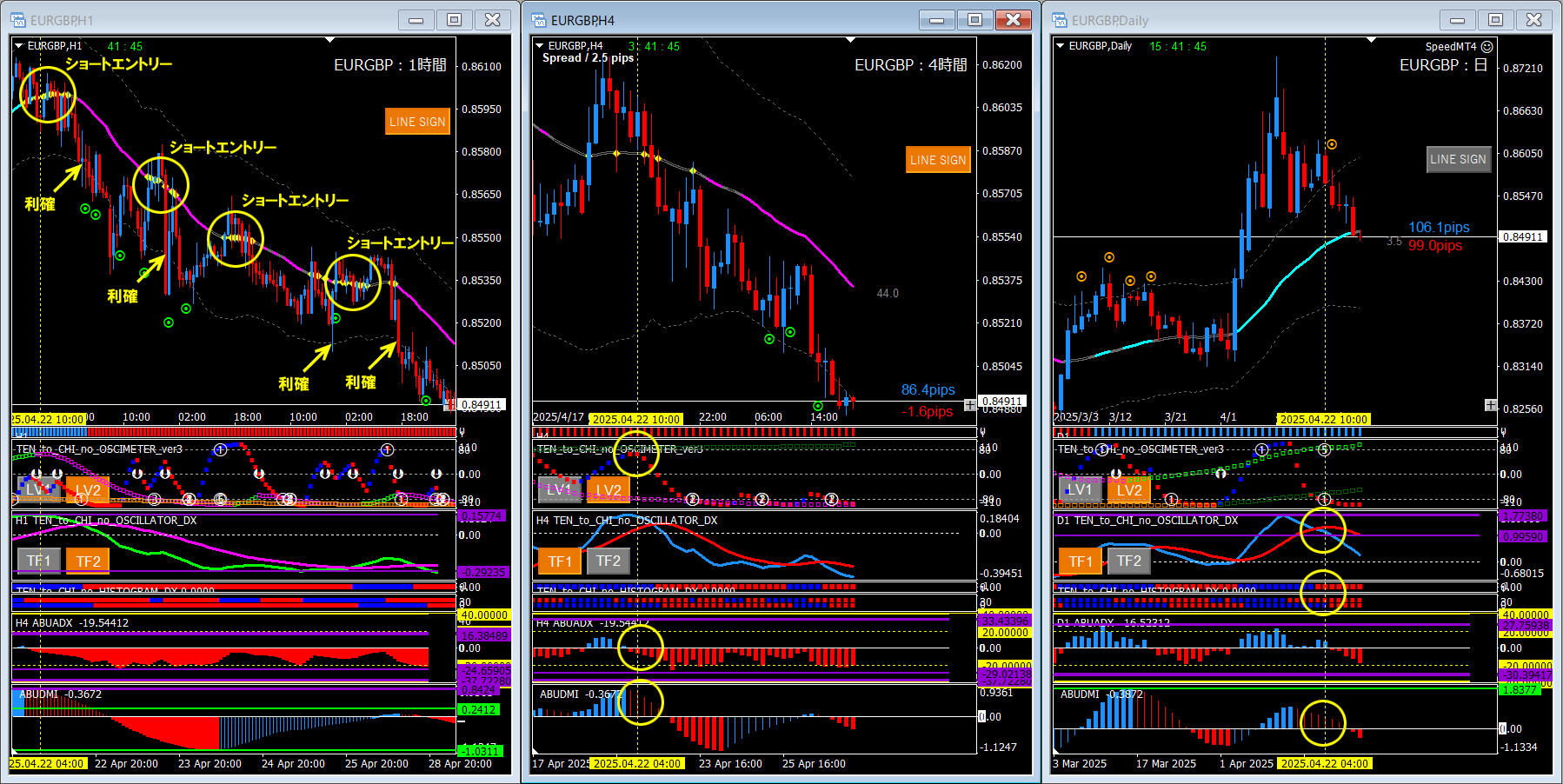The width and height of the screenshot is (1563, 784).
Task: Click the 'EURGBP：日' chart title
Action: pos(1443,65)
